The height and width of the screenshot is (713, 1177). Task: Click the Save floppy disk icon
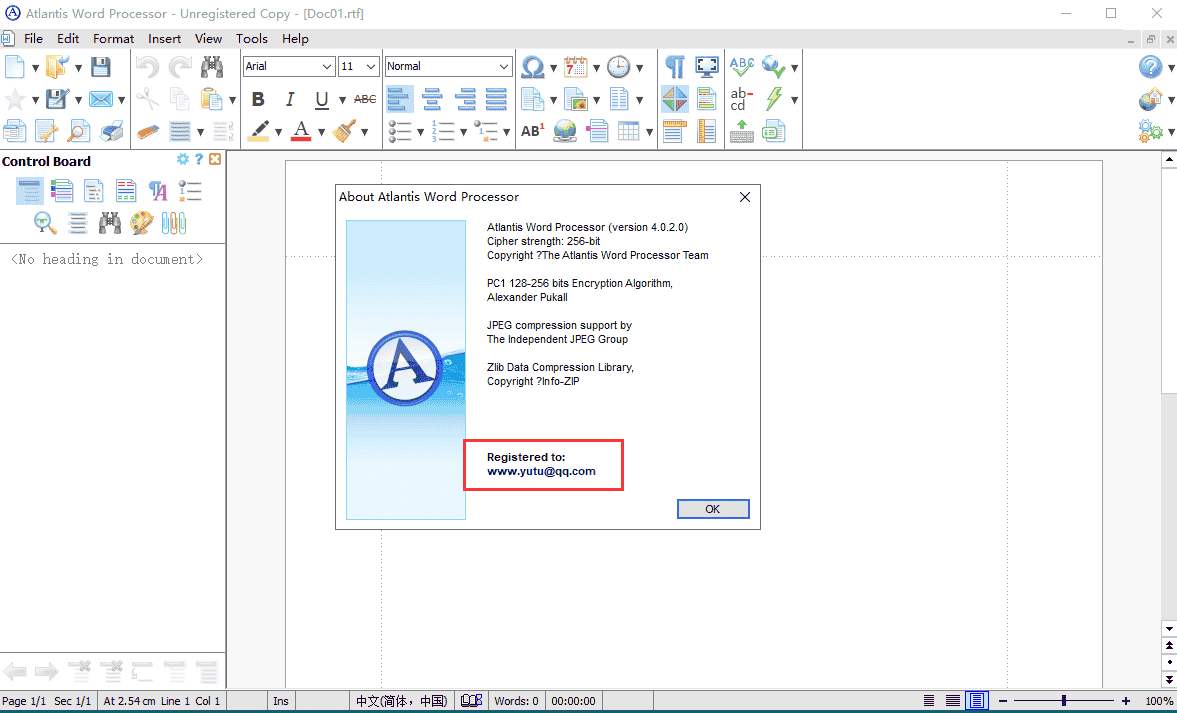coord(100,67)
